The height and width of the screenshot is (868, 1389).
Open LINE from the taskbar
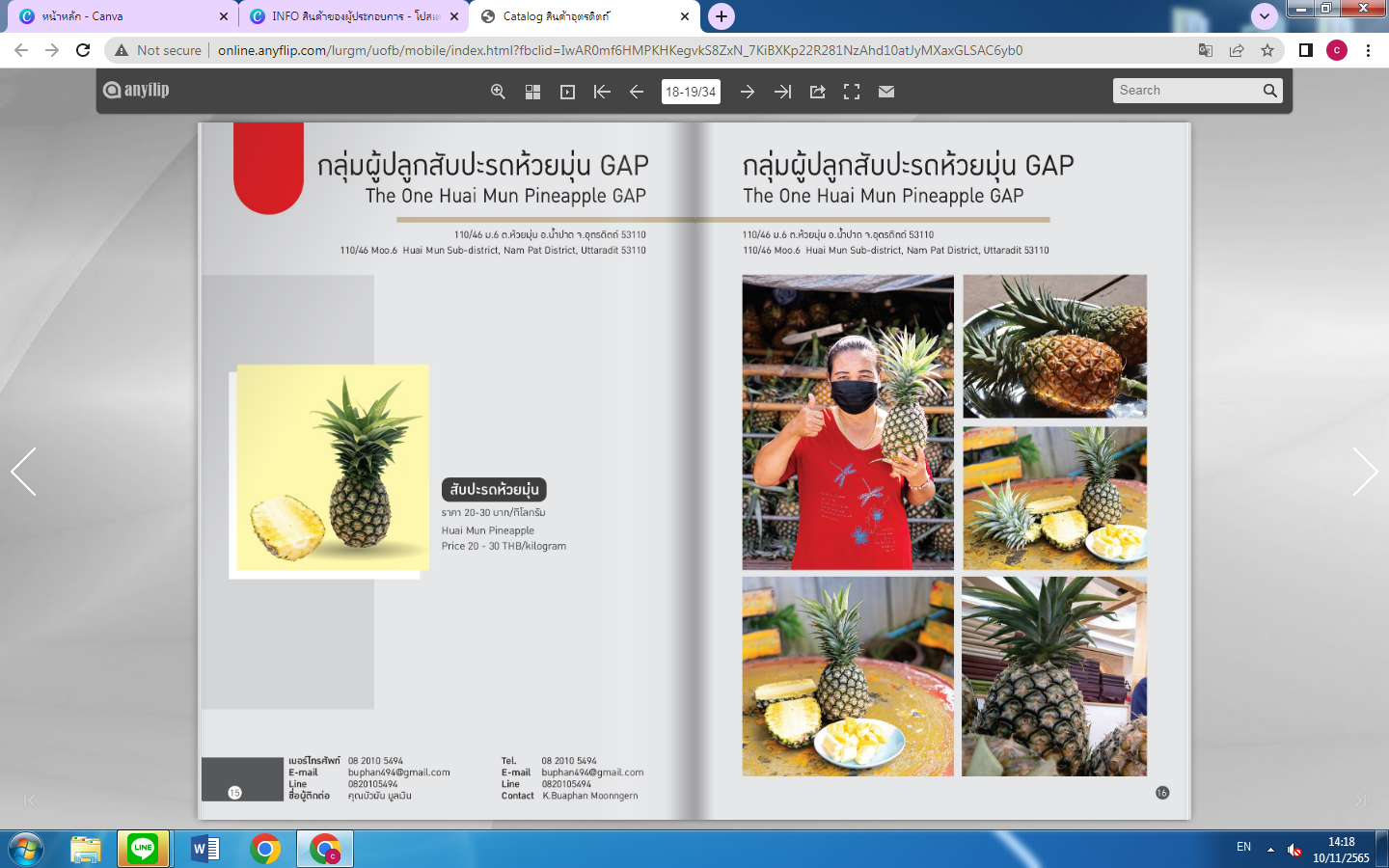[x=143, y=849]
